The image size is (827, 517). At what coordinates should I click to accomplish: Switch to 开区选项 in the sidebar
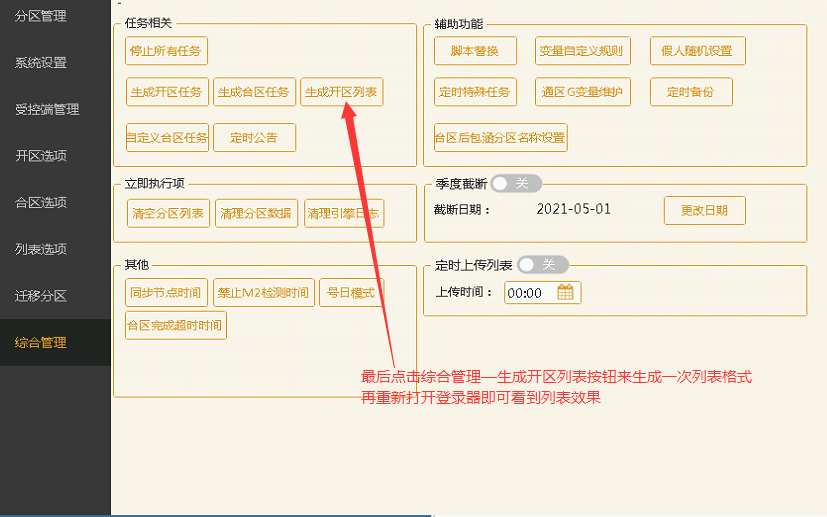[41, 156]
